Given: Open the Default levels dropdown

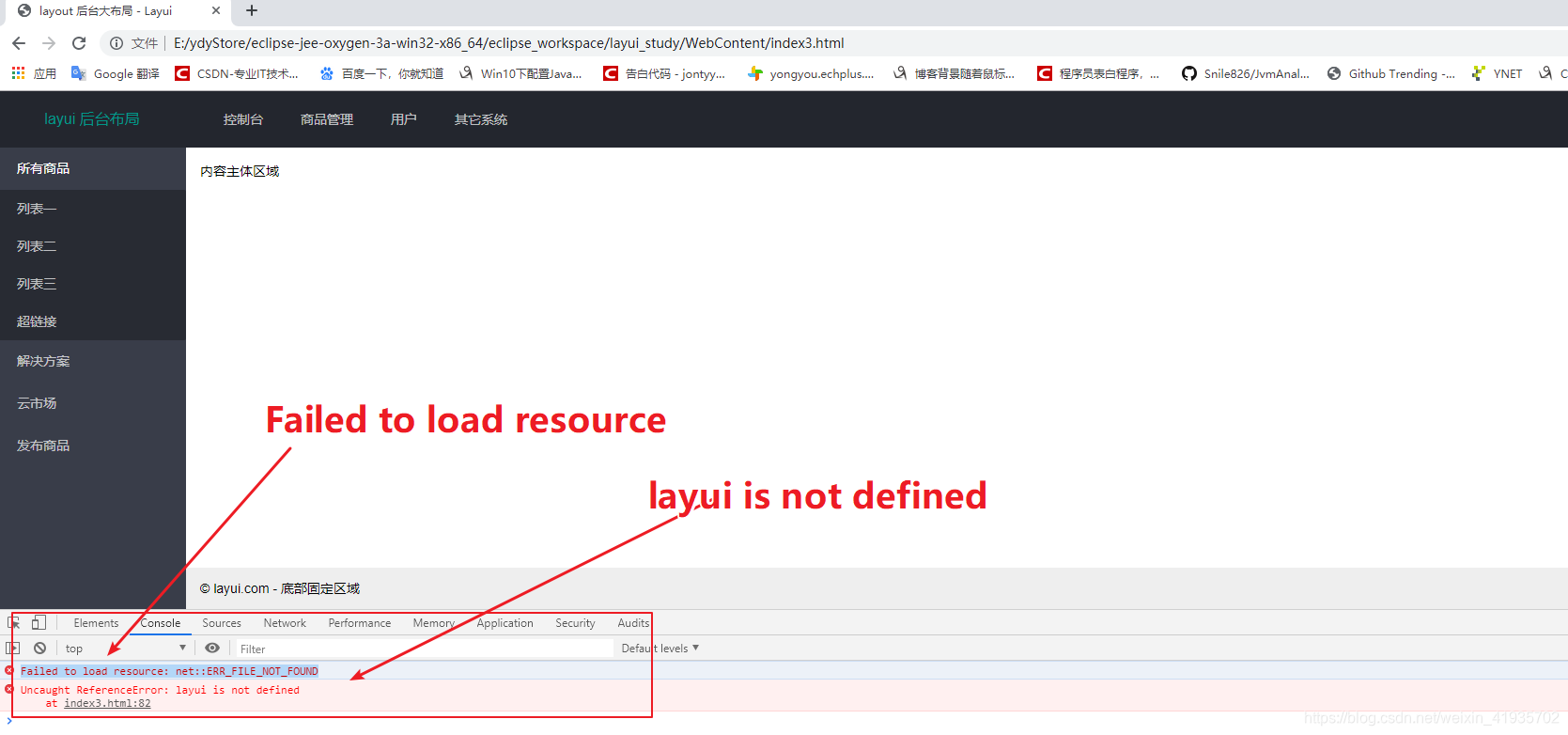Looking at the screenshot, I should (660, 649).
